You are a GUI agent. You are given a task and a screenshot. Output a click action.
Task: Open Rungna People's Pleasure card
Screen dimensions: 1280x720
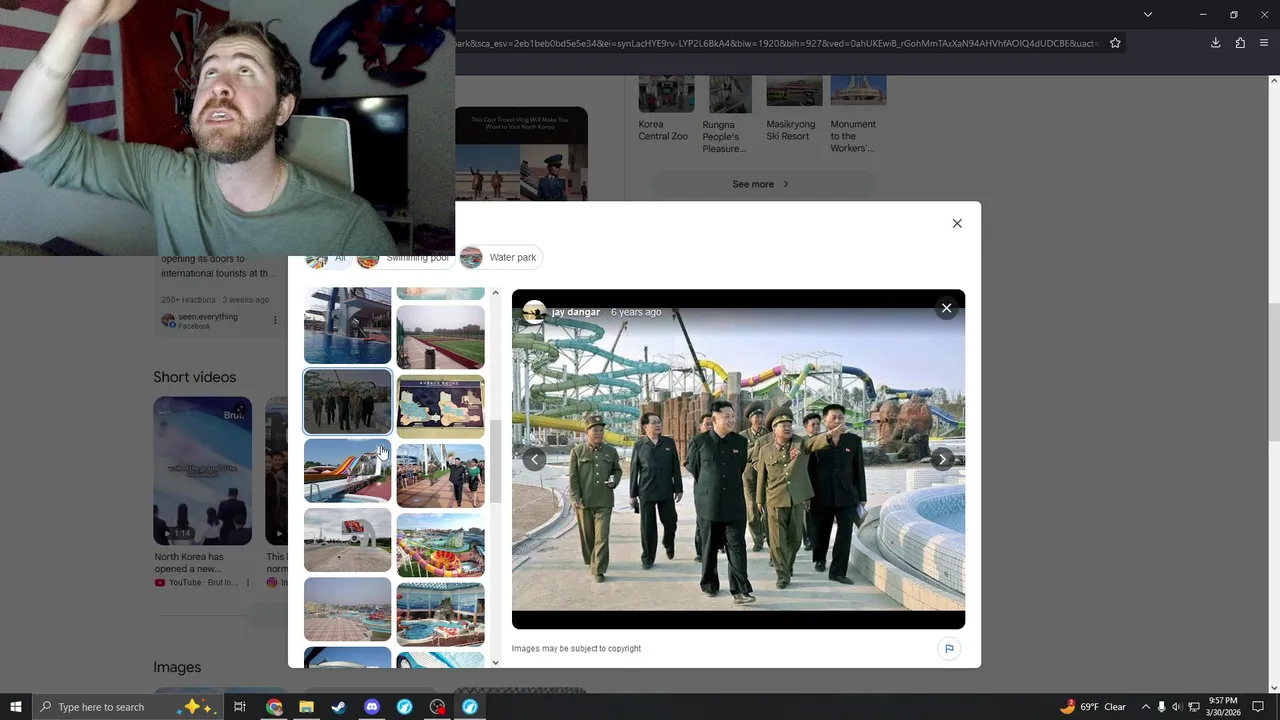pos(730,115)
